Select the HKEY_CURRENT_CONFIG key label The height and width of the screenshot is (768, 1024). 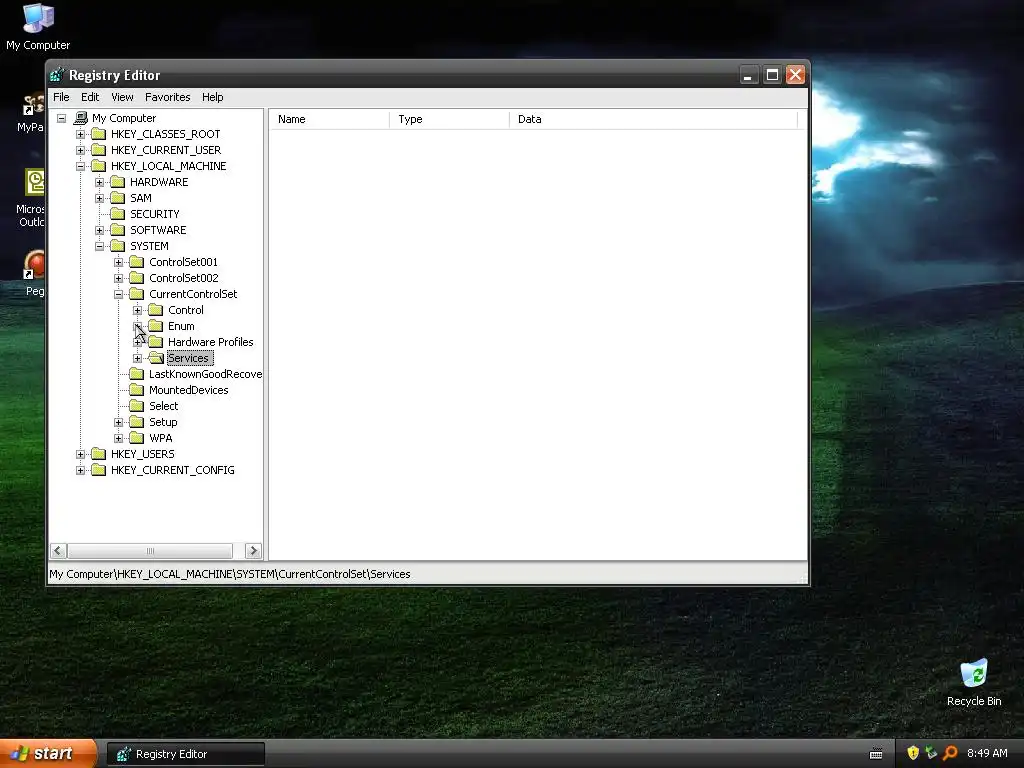point(172,470)
